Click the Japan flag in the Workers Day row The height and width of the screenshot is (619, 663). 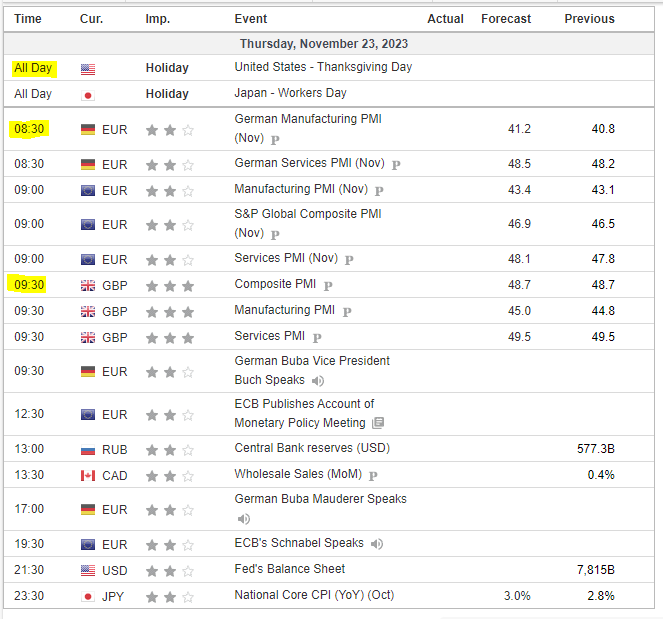tap(88, 95)
